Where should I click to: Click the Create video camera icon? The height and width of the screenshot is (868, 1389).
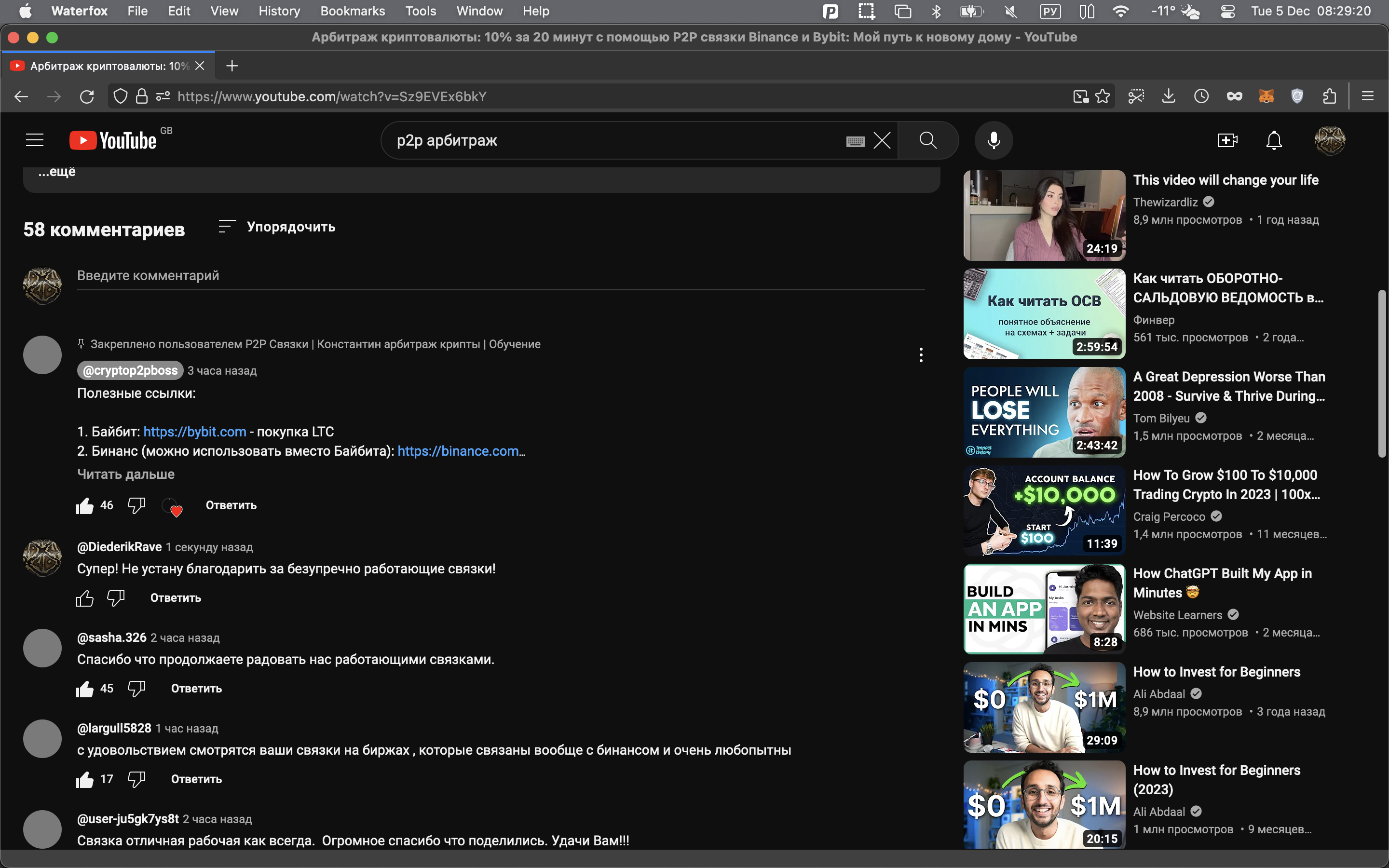1227,140
